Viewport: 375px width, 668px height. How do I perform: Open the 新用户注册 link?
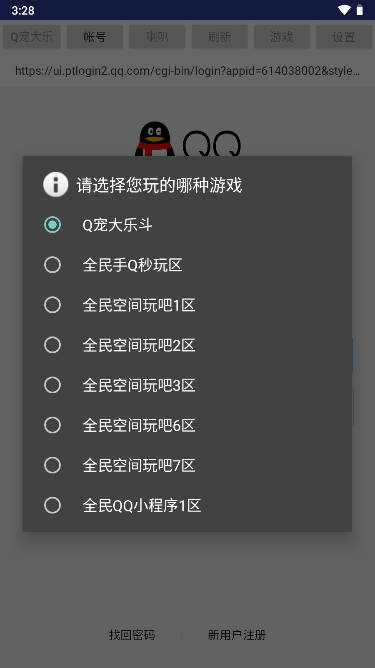[x=237, y=635]
